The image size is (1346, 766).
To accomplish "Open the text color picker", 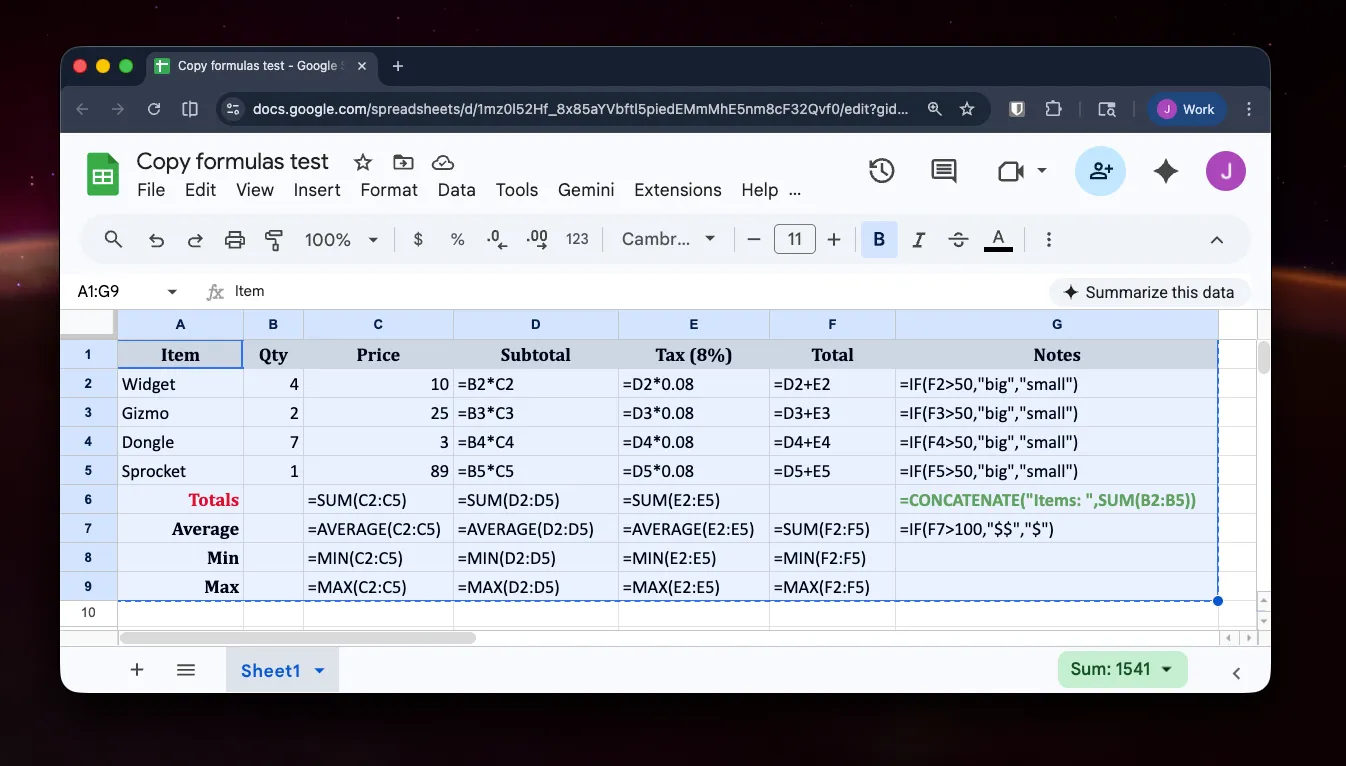I will [998, 240].
